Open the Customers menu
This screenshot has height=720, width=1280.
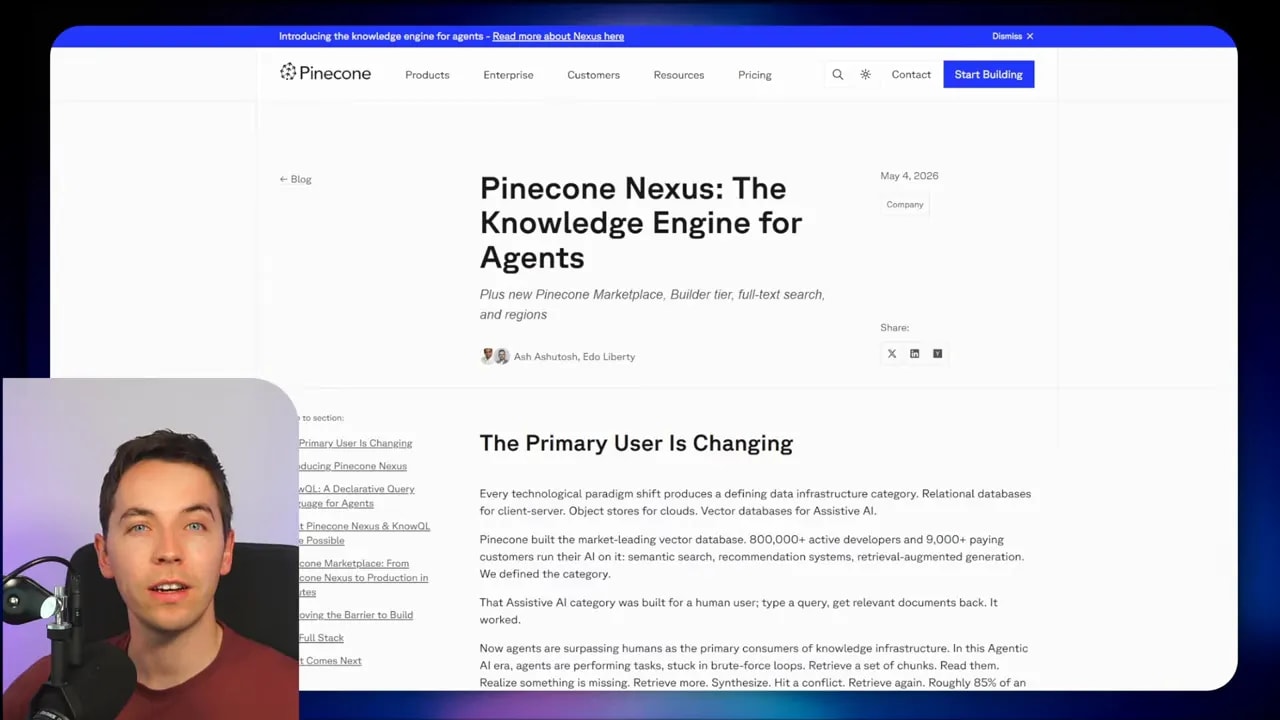pyautogui.click(x=593, y=75)
